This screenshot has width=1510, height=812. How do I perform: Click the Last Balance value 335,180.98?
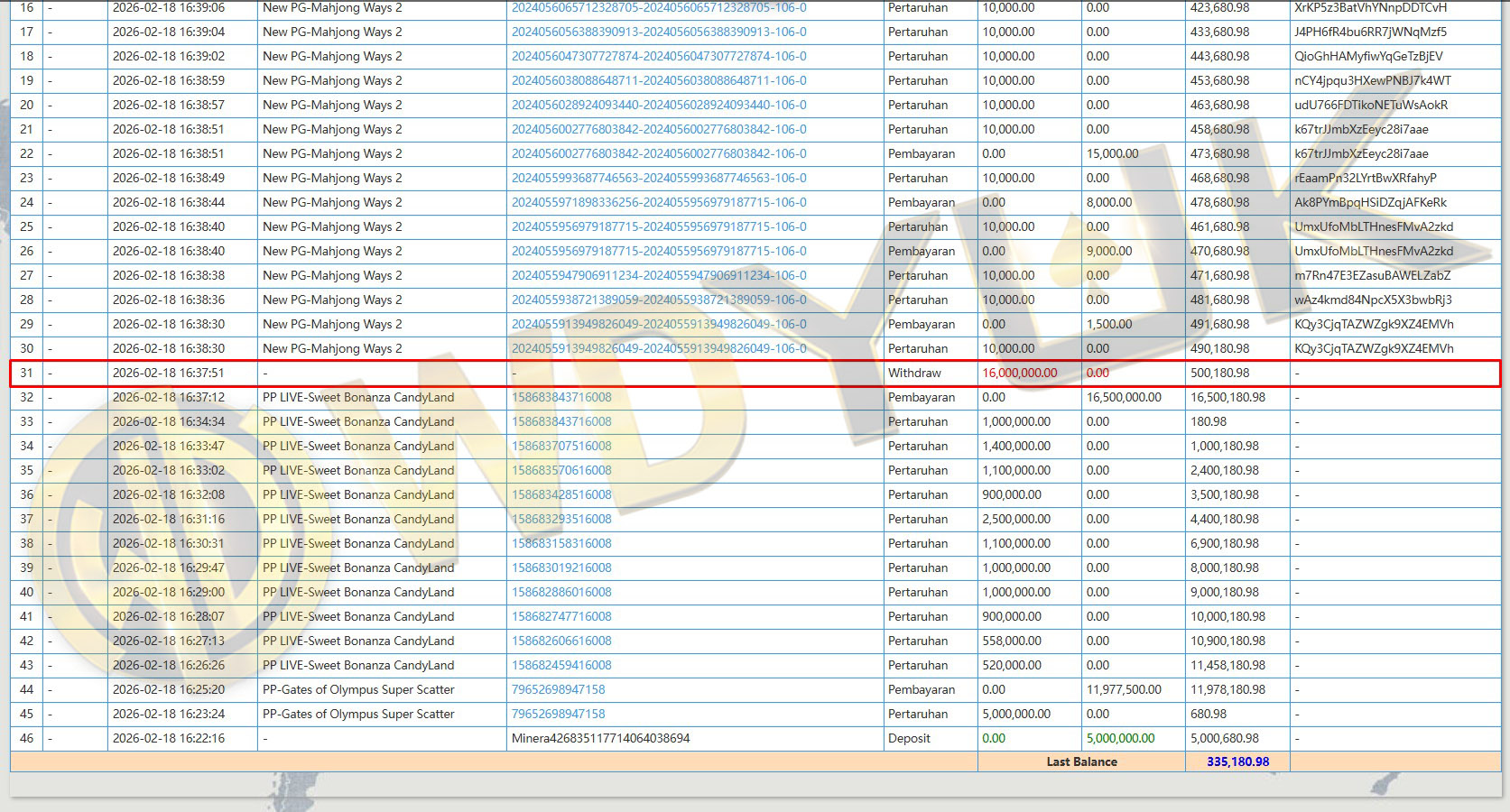(1237, 761)
